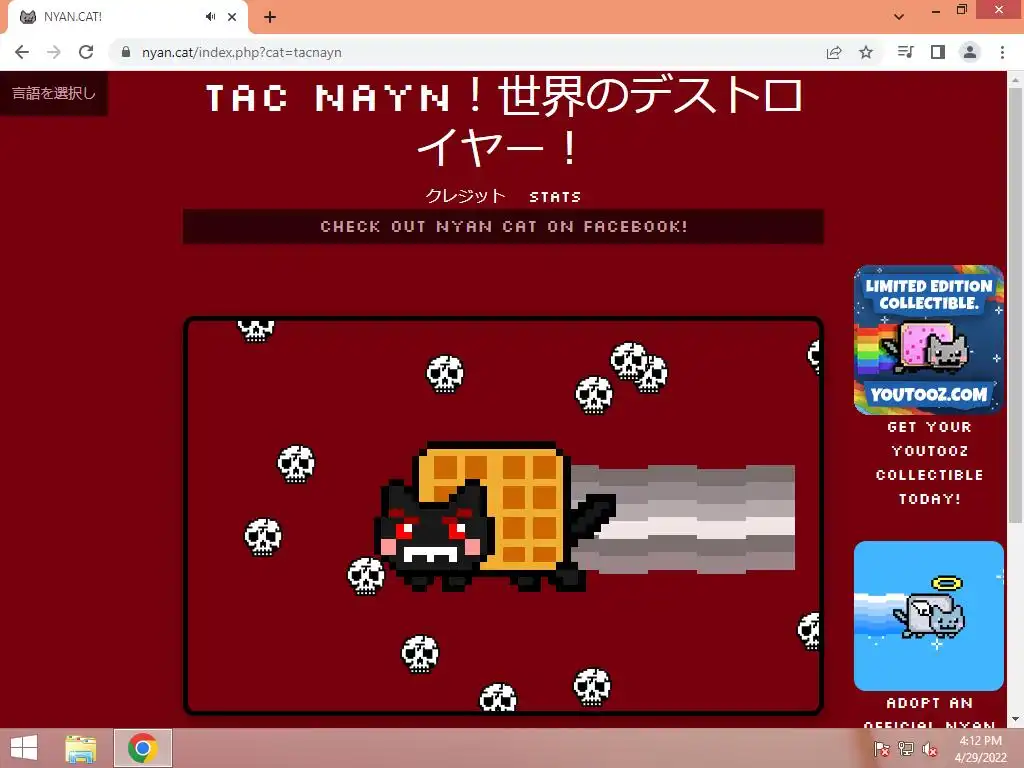Open the language selection dropdown
Screen dimensions: 1024x768
[x=54, y=93]
